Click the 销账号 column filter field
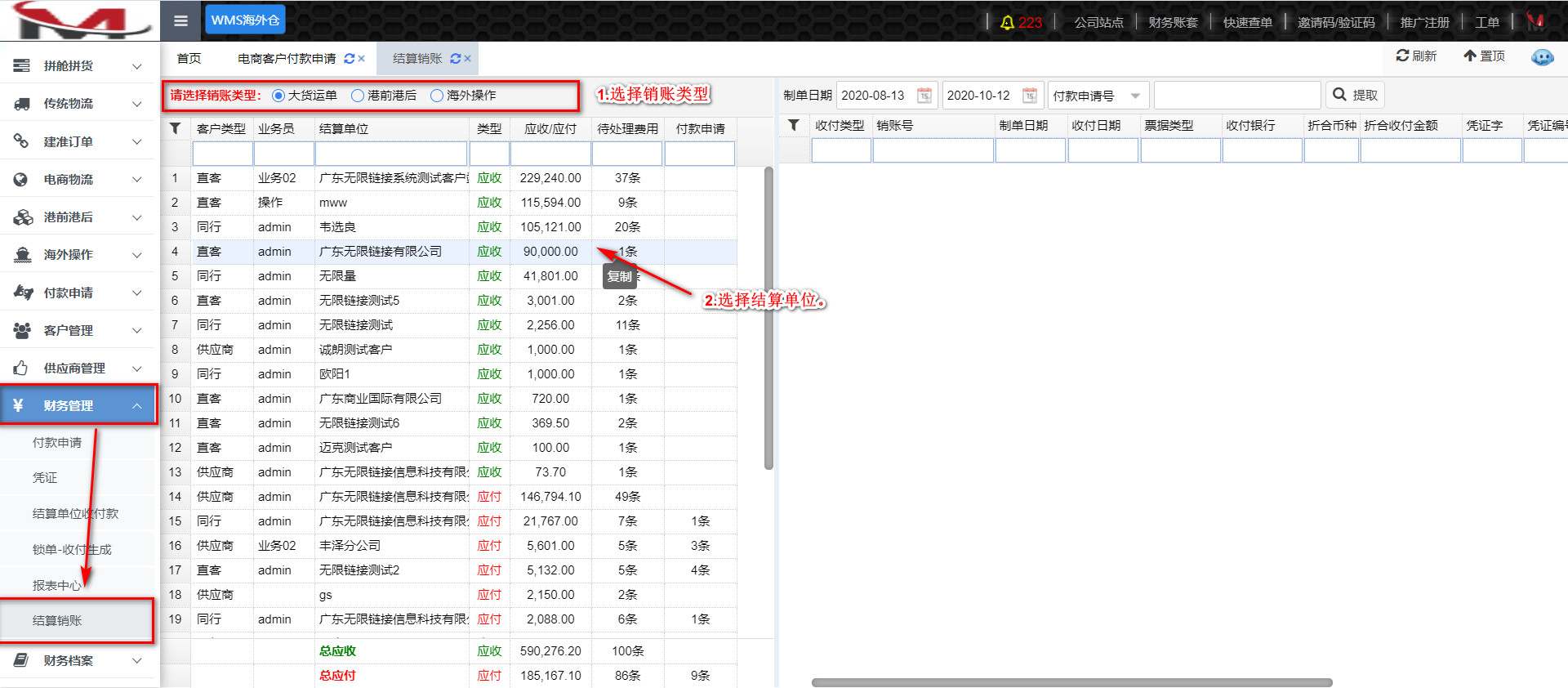This screenshot has width=1568, height=688. pos(933,150)
